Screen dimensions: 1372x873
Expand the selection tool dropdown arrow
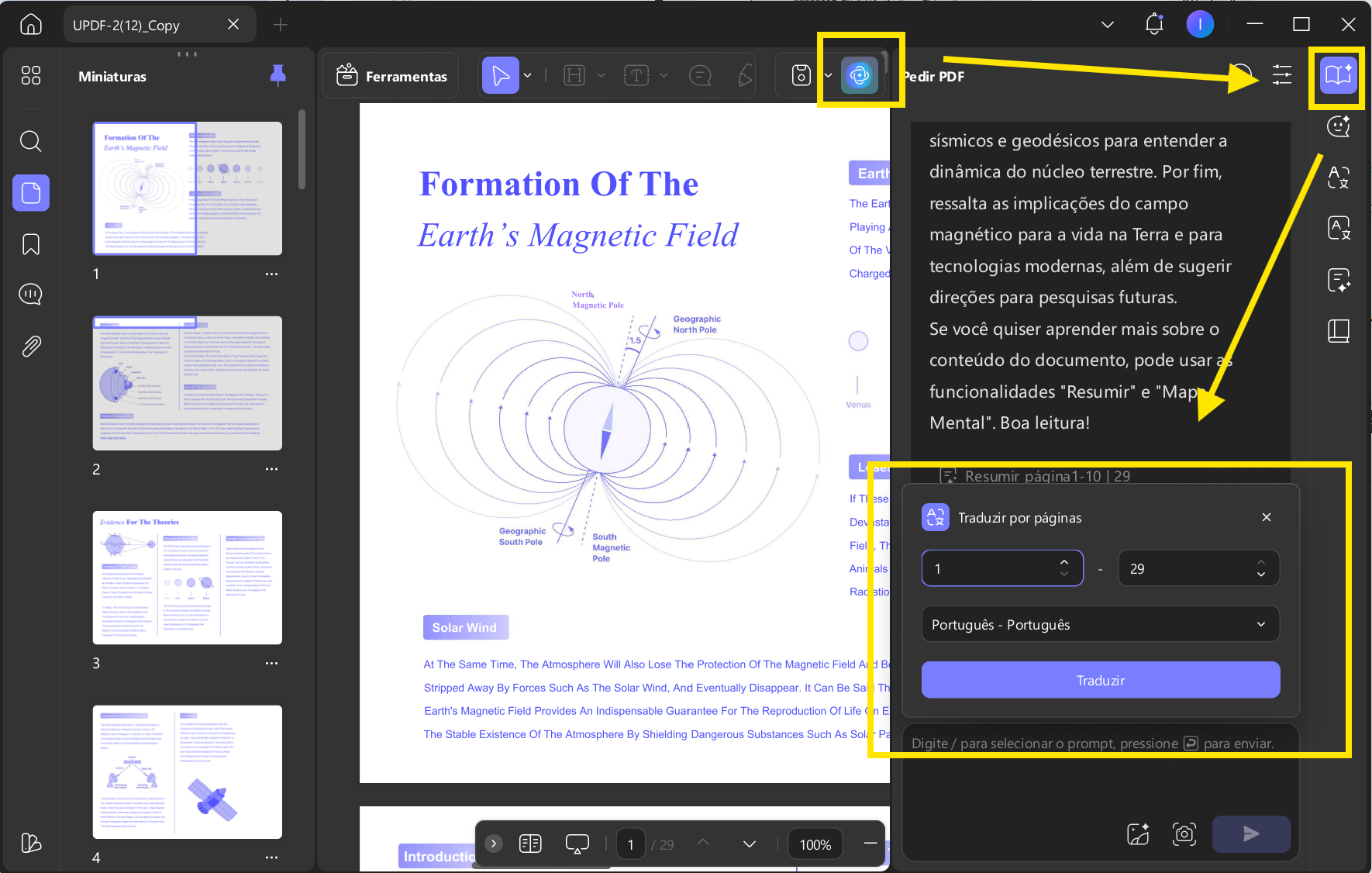[528, 75]
